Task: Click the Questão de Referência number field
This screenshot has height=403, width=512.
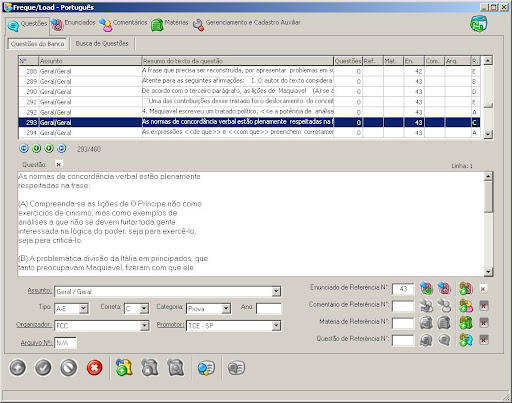Action: (x=403, y=340)
